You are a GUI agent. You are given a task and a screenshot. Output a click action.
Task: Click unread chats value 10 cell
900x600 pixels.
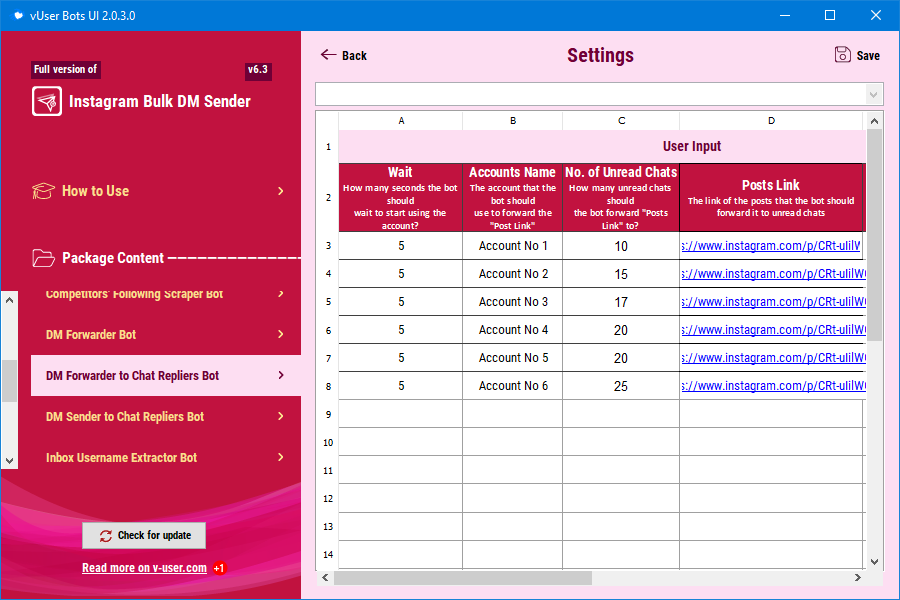click(621, 246)
